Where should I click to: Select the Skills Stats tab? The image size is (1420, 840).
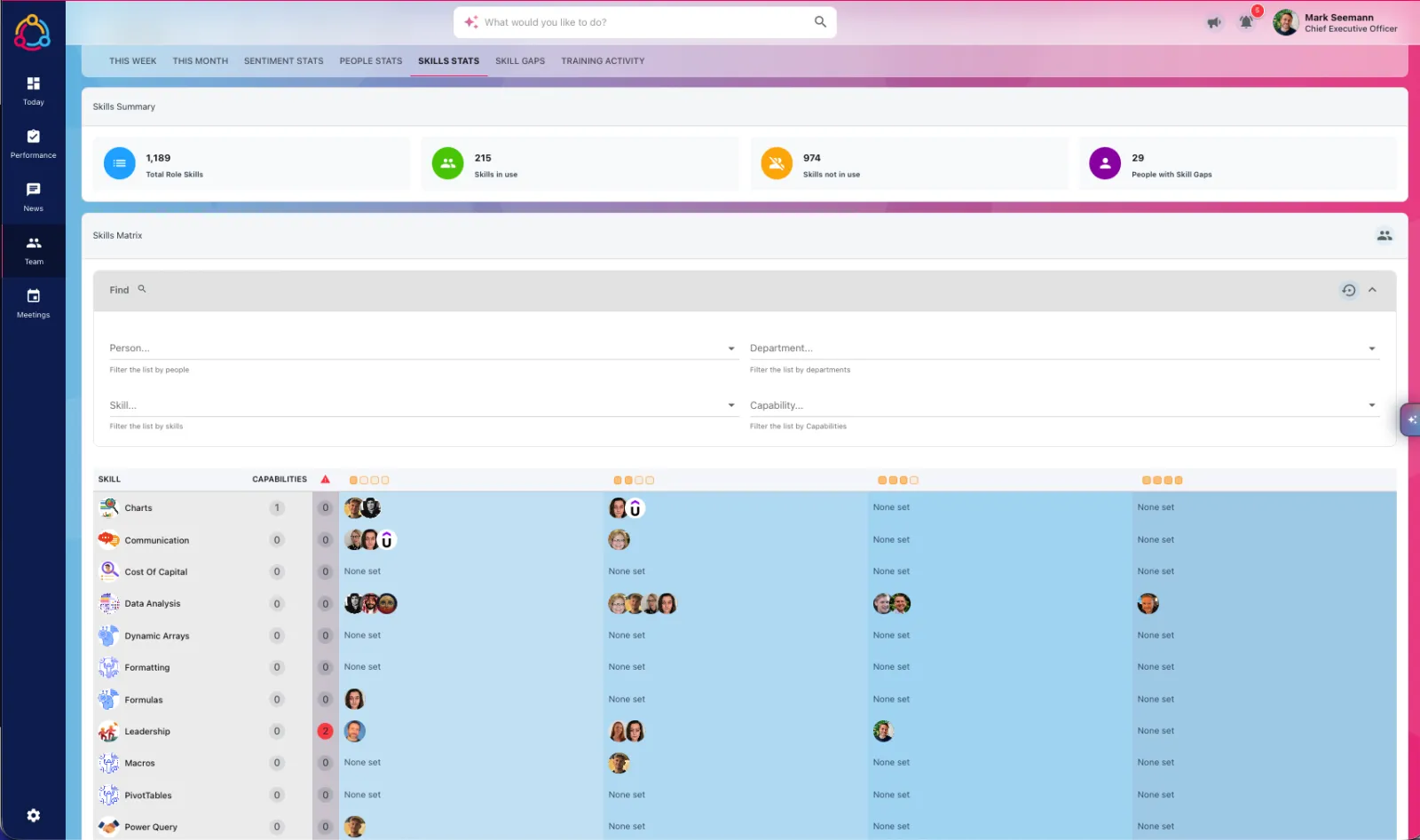pyautogui.click(x=448, y=61)
